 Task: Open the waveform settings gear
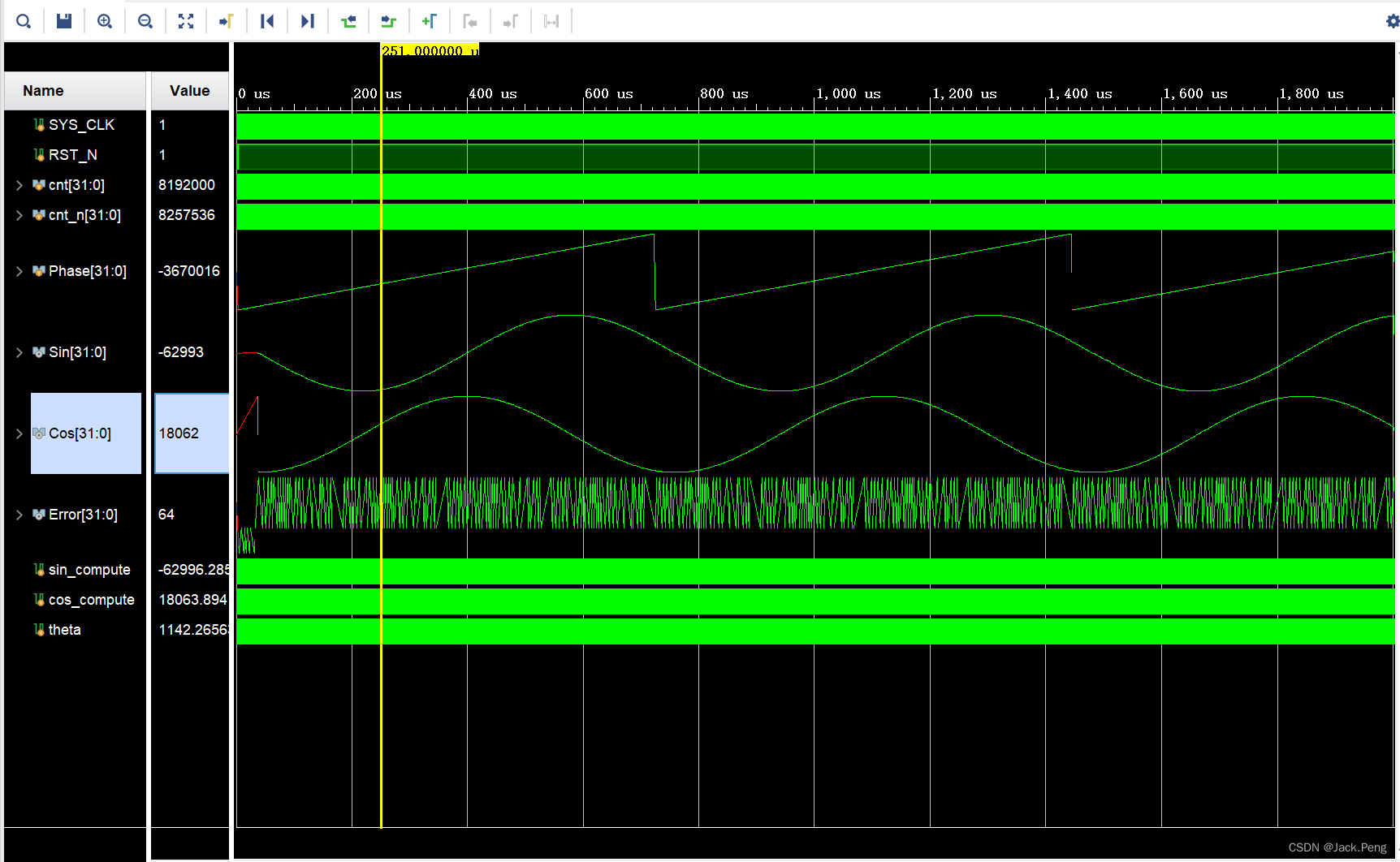[x=1391, y=20]
